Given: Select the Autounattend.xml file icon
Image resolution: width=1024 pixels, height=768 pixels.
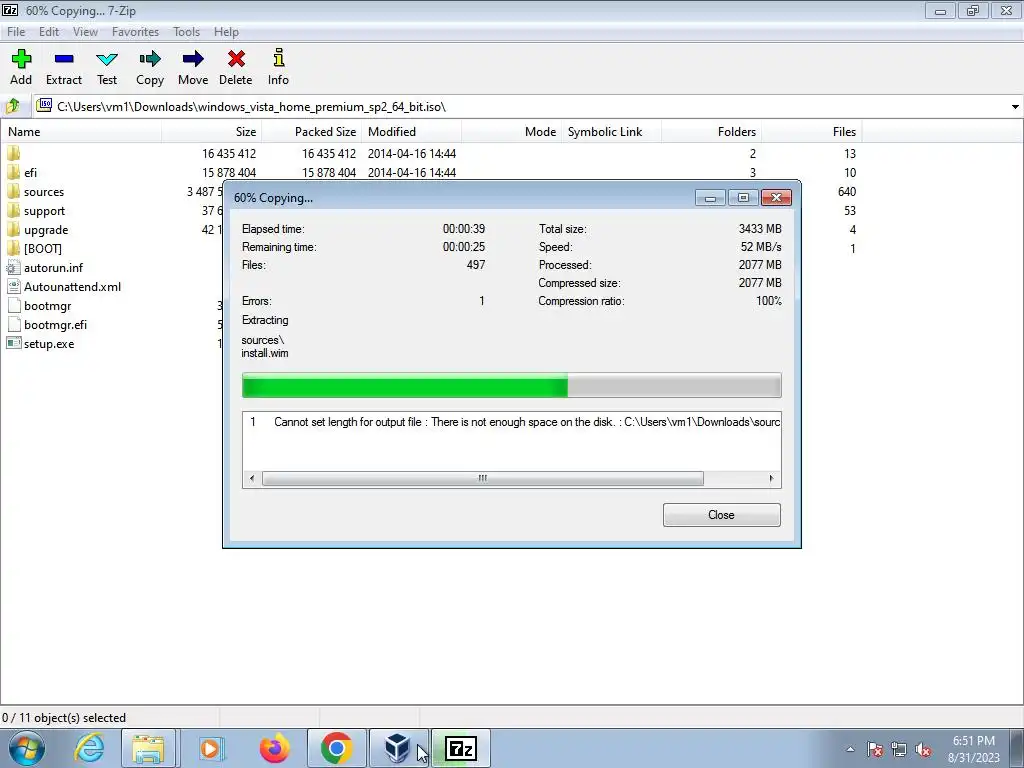Looking at the screenshot, I should click(x=13, y=287).
